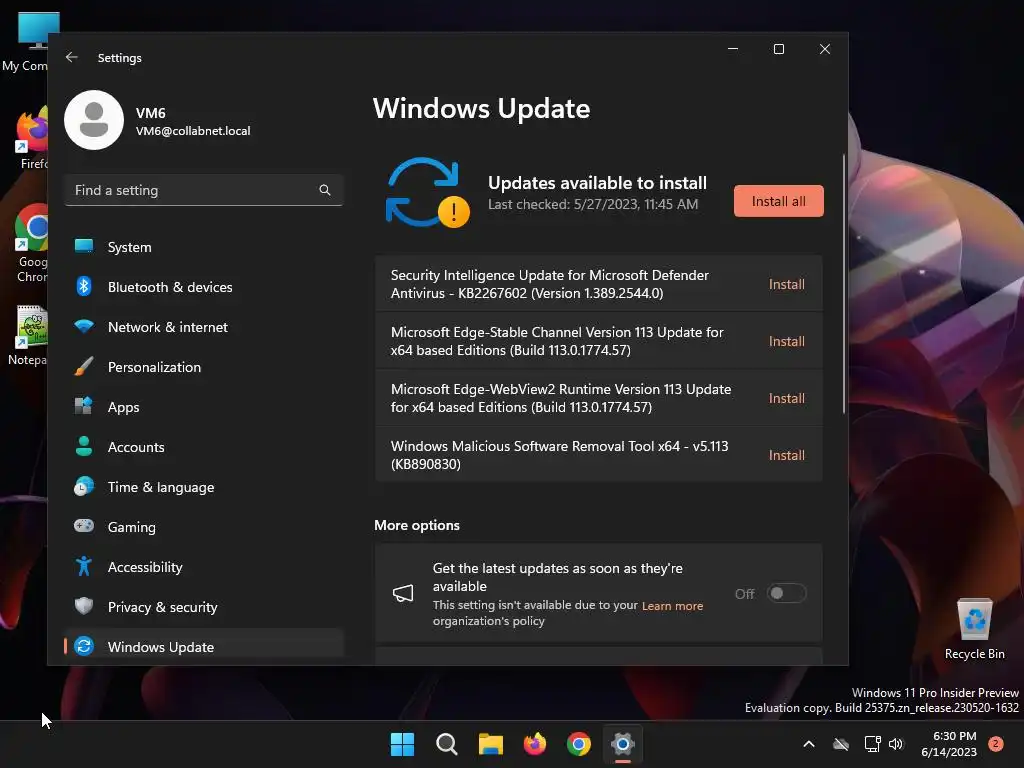Toggle Get the latest updates switch

coord(786,593)
